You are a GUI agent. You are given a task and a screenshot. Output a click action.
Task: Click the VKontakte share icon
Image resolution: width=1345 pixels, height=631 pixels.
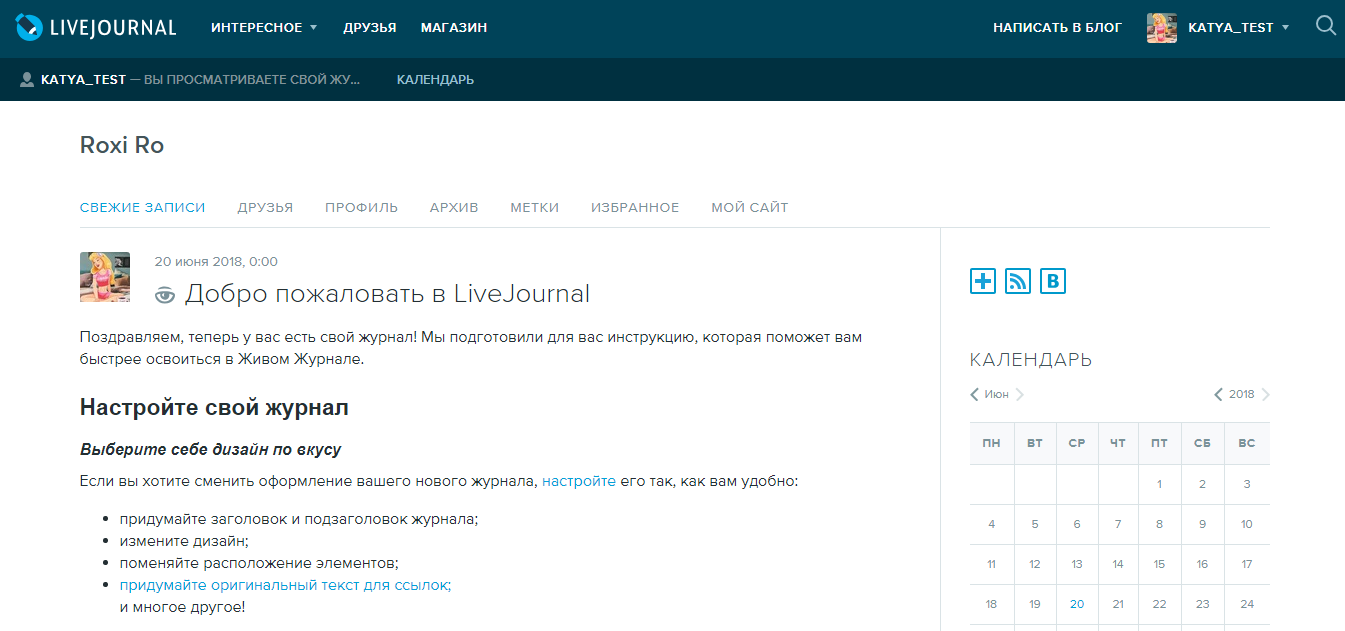(x=1052, y=281)
